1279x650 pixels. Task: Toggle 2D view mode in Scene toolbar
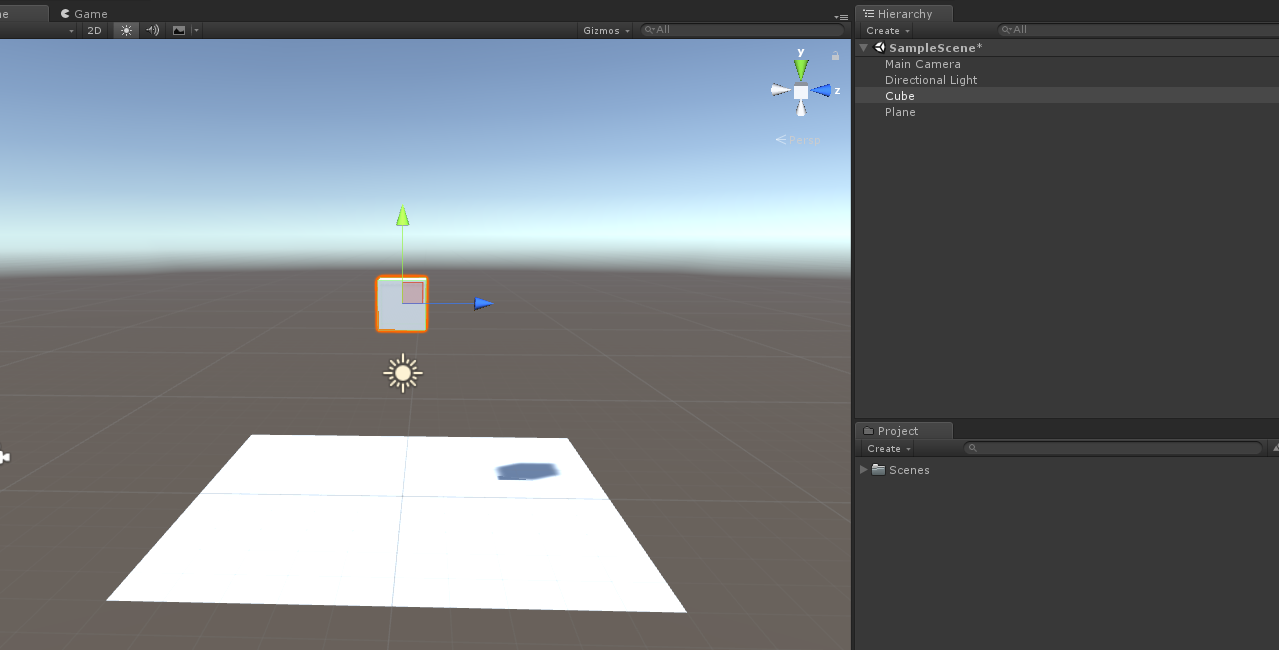click(94, 30)
